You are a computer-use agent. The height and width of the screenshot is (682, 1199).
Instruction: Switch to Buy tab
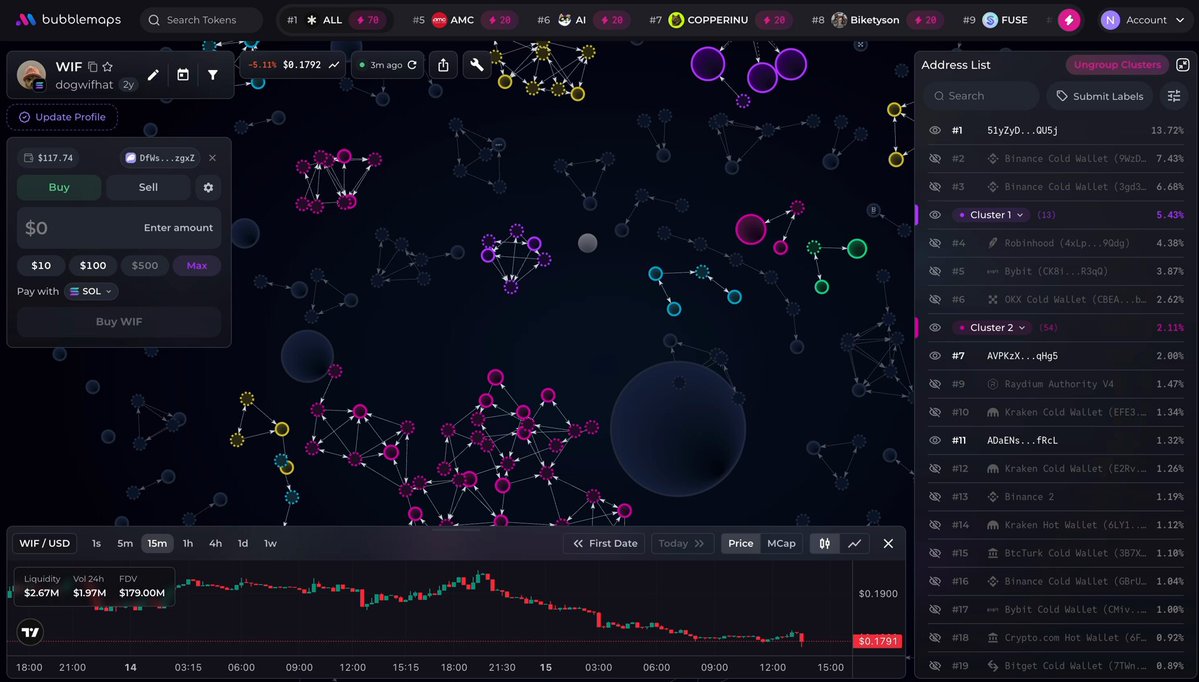tap(59, 187)
